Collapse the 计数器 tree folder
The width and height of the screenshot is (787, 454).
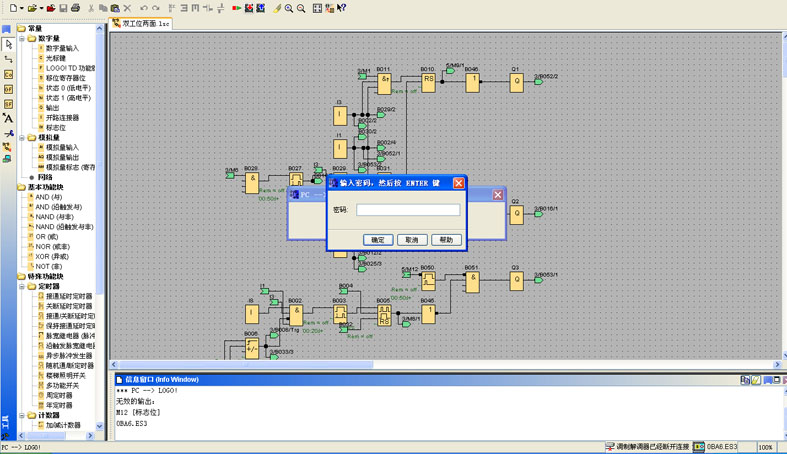[22, 415]
